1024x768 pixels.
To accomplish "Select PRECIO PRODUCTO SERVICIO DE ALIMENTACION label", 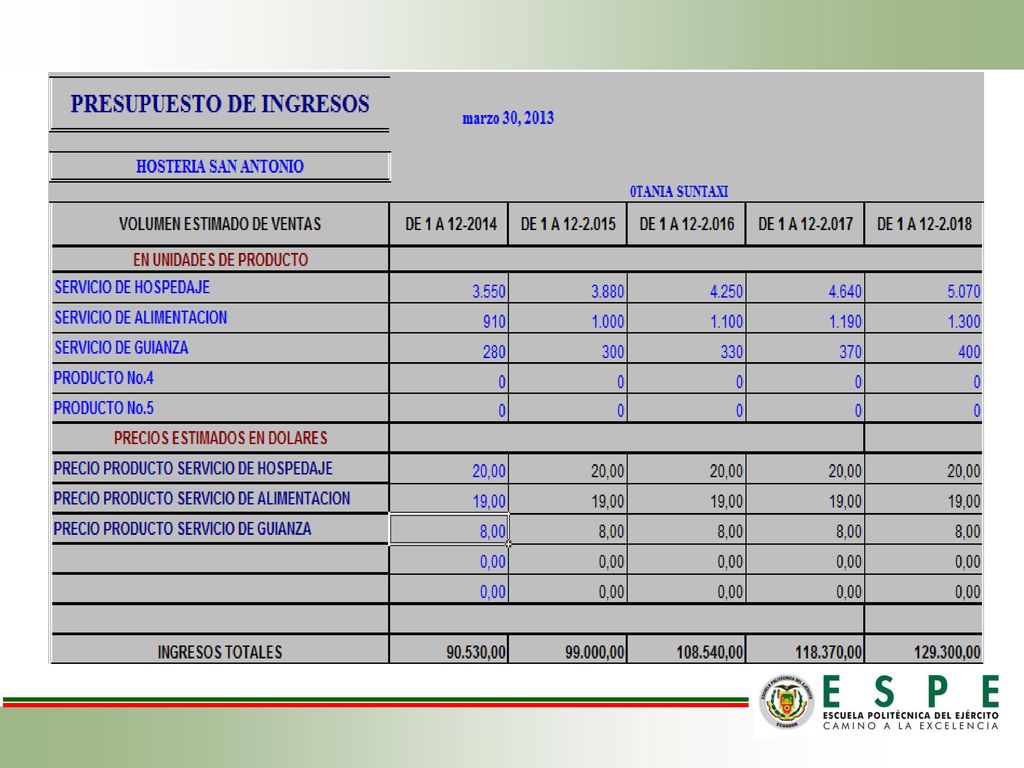I will tap(202, 498).
